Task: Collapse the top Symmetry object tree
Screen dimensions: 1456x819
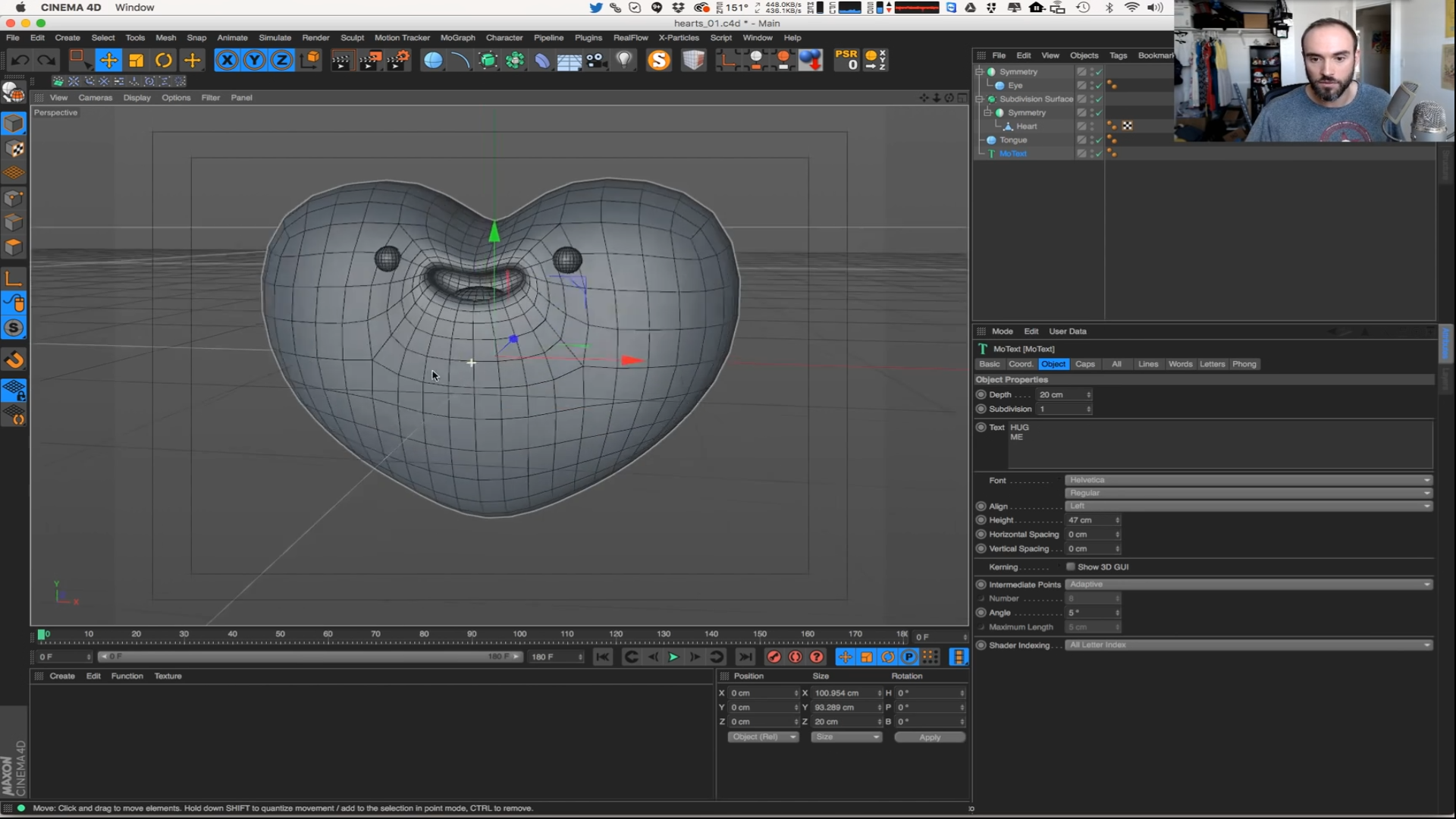Action: pyautogui.click(x=979, y=72)
